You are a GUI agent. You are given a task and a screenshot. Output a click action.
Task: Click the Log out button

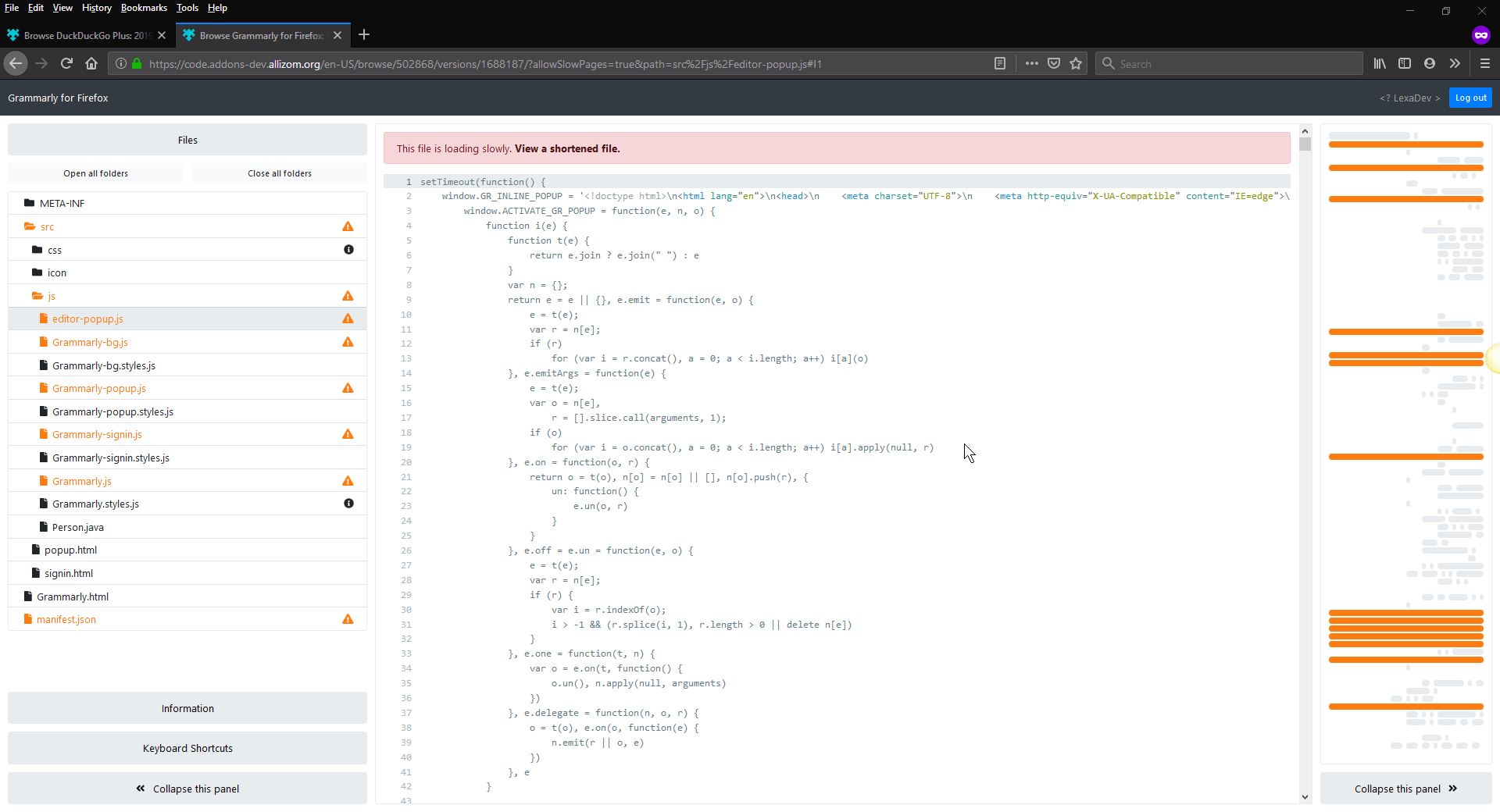1470,98
